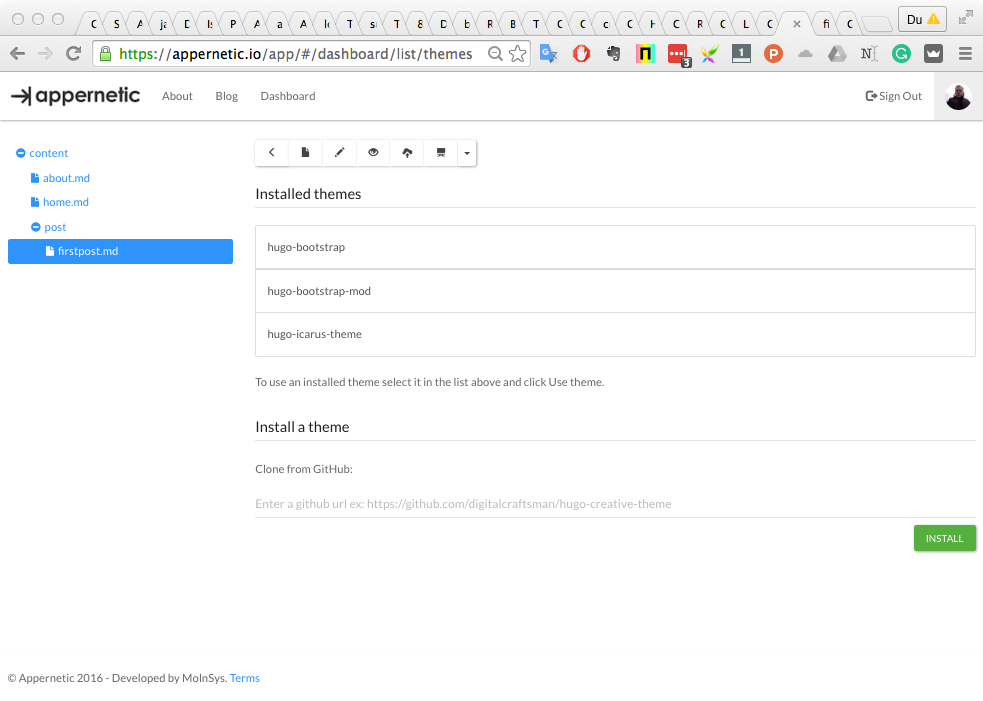Switch to the tab labeled 8
This screenshot has height=701, width=983.
(x=419, y=24)
